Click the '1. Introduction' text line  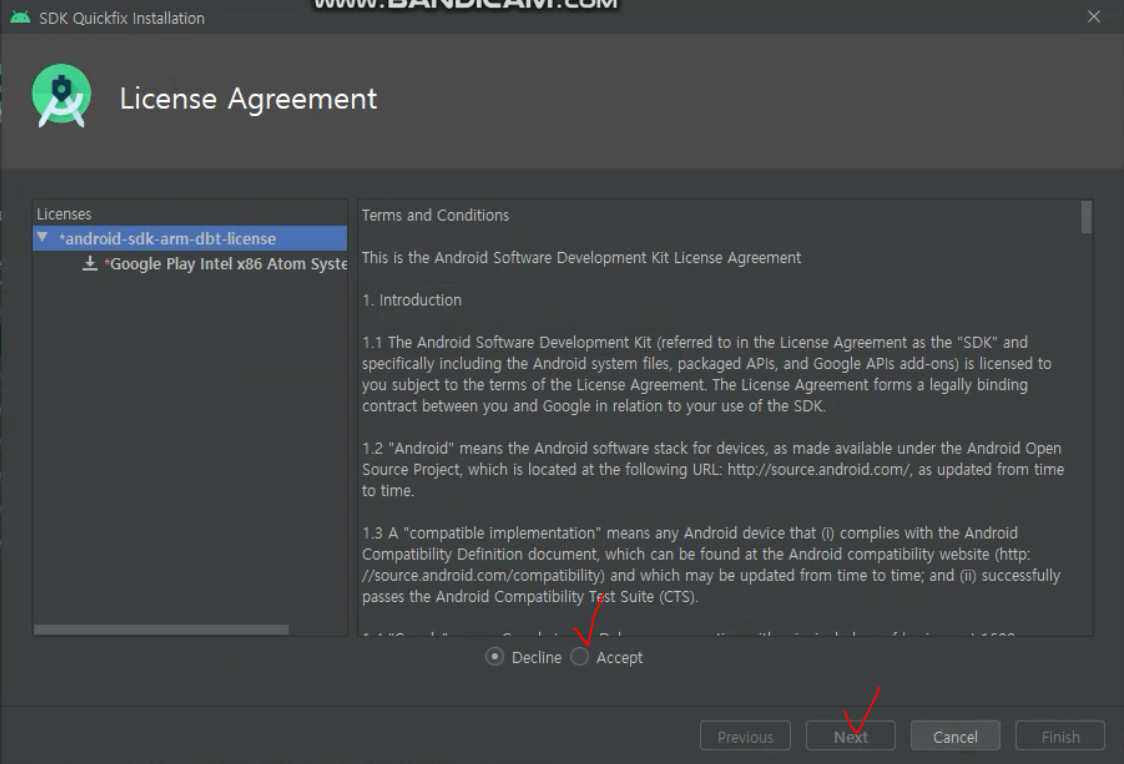click(x=411, y=300)
